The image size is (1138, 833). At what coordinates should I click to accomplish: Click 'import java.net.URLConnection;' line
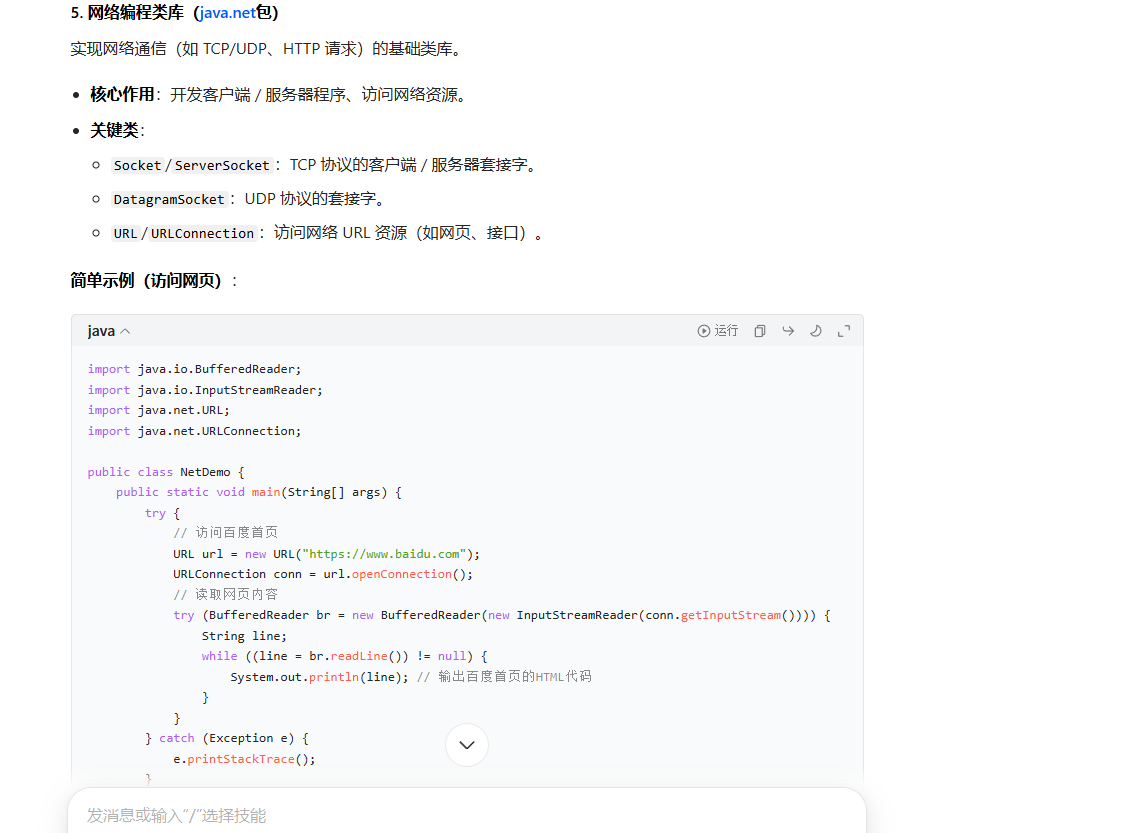pos(195,431)
